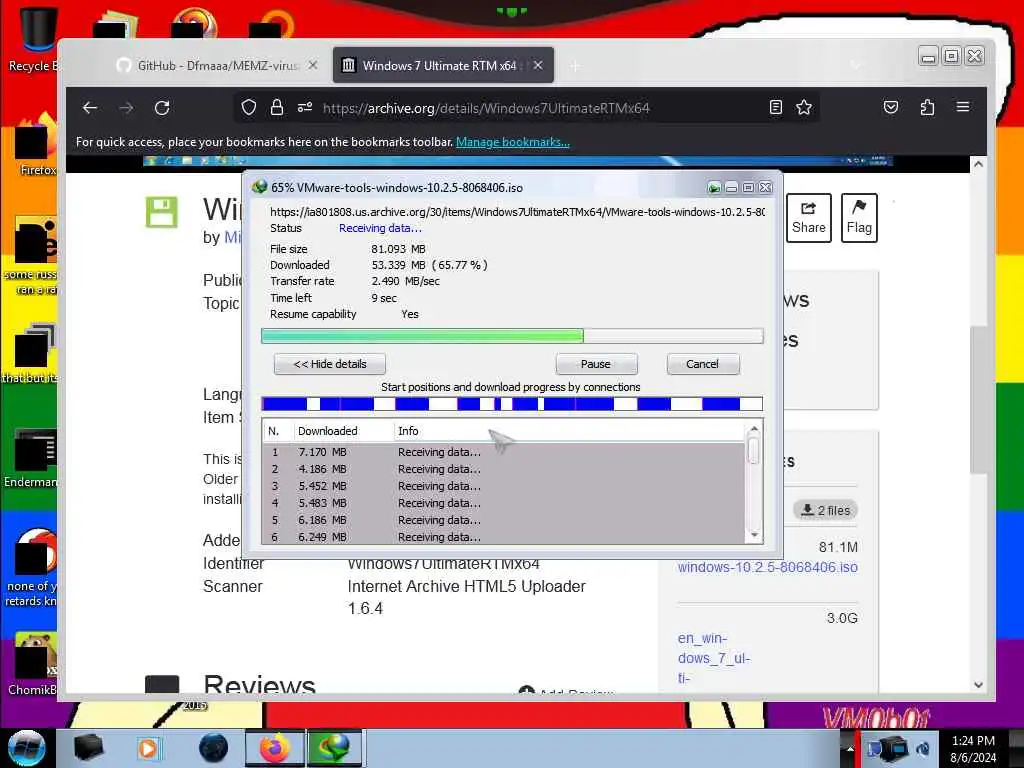Open the Firefox desktop shortcut
1024x768 pixels.
click(x=34, y=144)
